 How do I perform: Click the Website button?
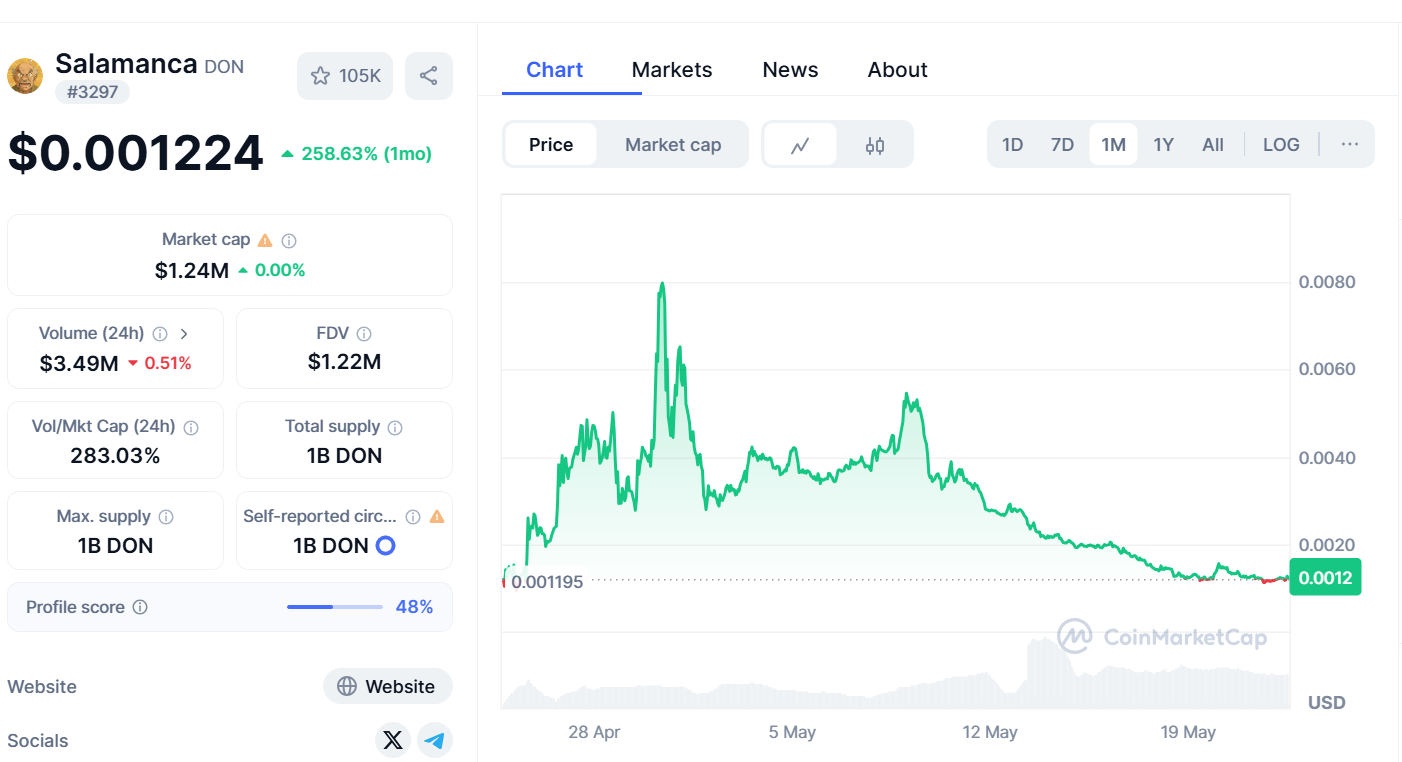[x=388, y=687]
